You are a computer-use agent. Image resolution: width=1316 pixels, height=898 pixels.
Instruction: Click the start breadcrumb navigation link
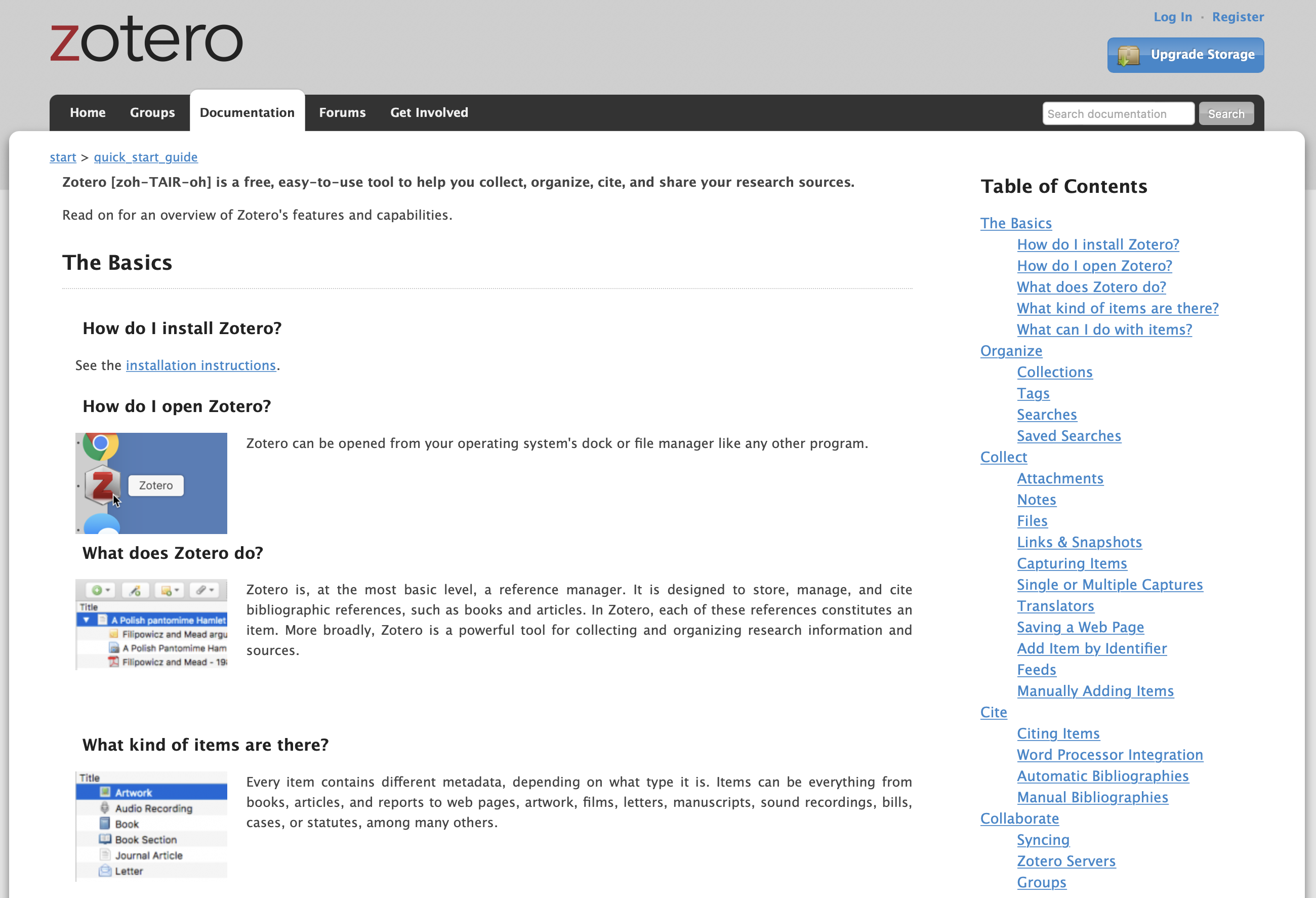point(62,157)
